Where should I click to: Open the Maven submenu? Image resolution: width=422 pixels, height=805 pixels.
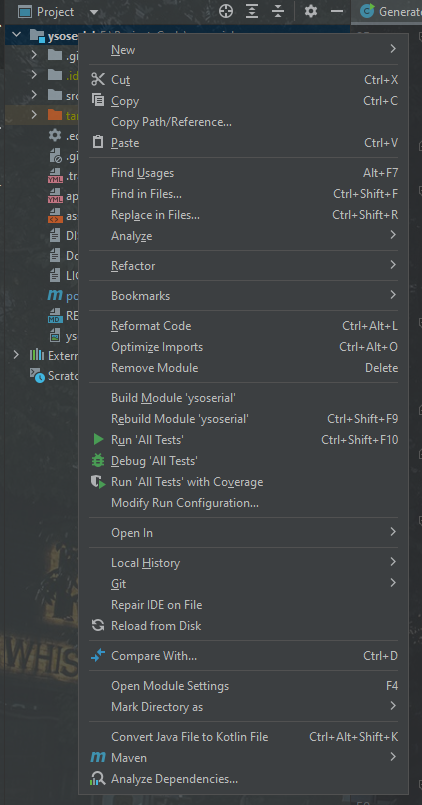tap(244, 758)
